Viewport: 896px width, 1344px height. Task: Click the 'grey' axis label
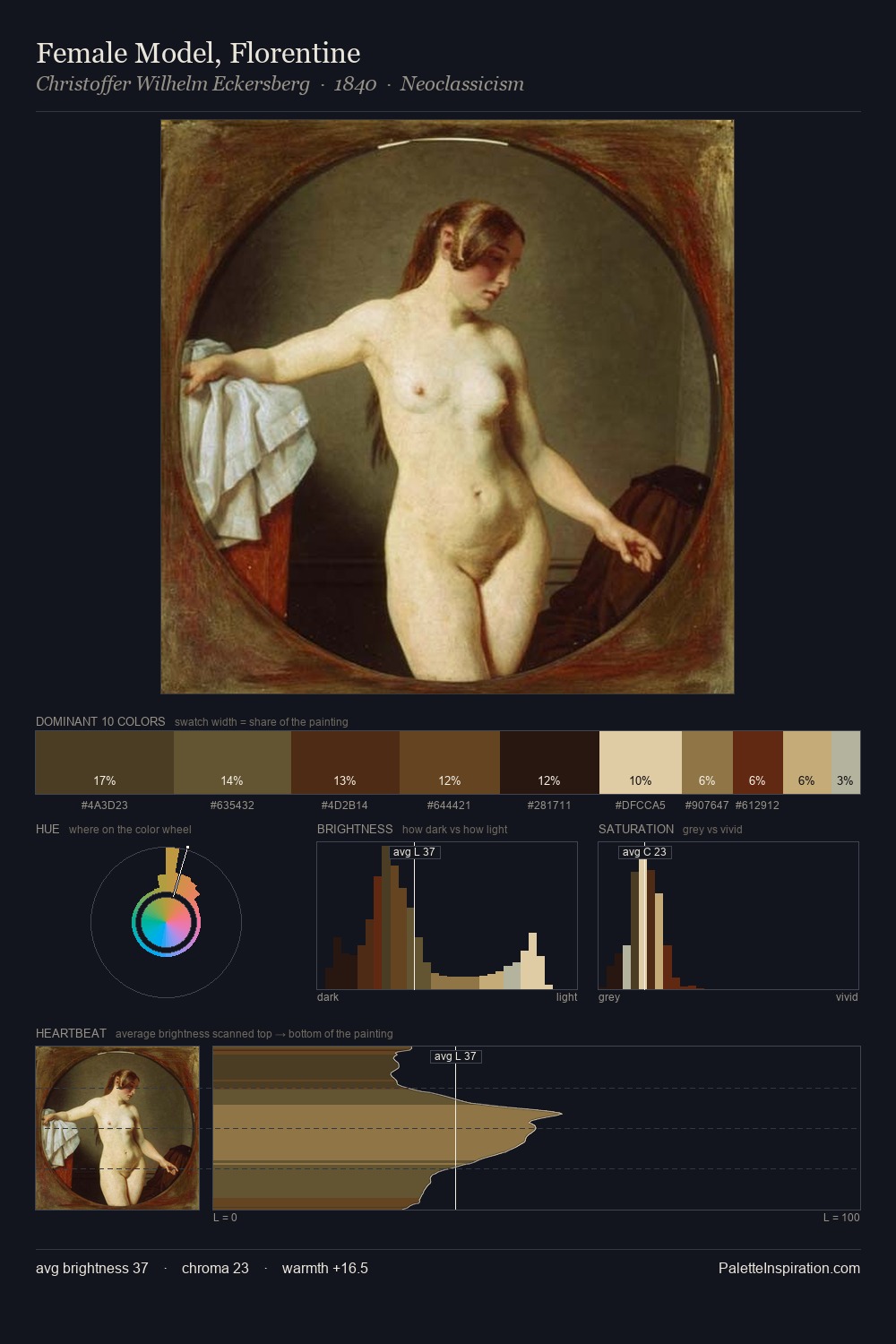click(609, 997)
